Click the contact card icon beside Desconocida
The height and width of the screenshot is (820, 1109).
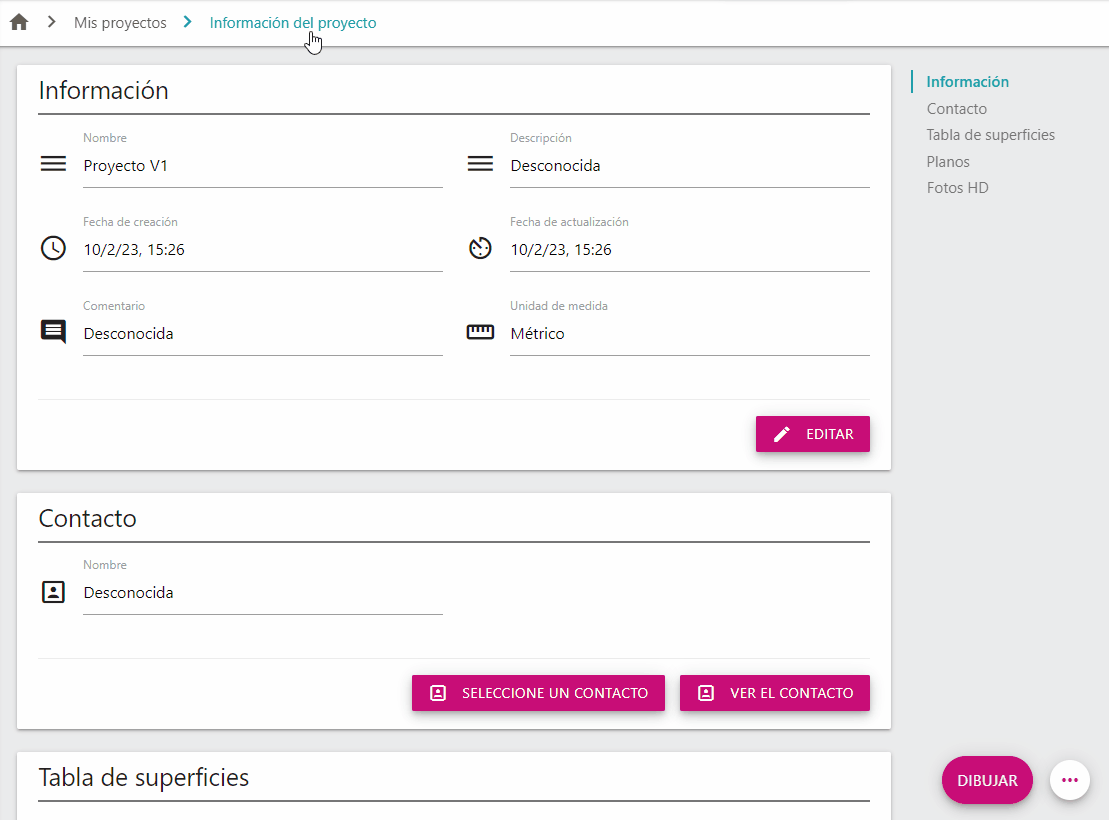click(53, 591)
